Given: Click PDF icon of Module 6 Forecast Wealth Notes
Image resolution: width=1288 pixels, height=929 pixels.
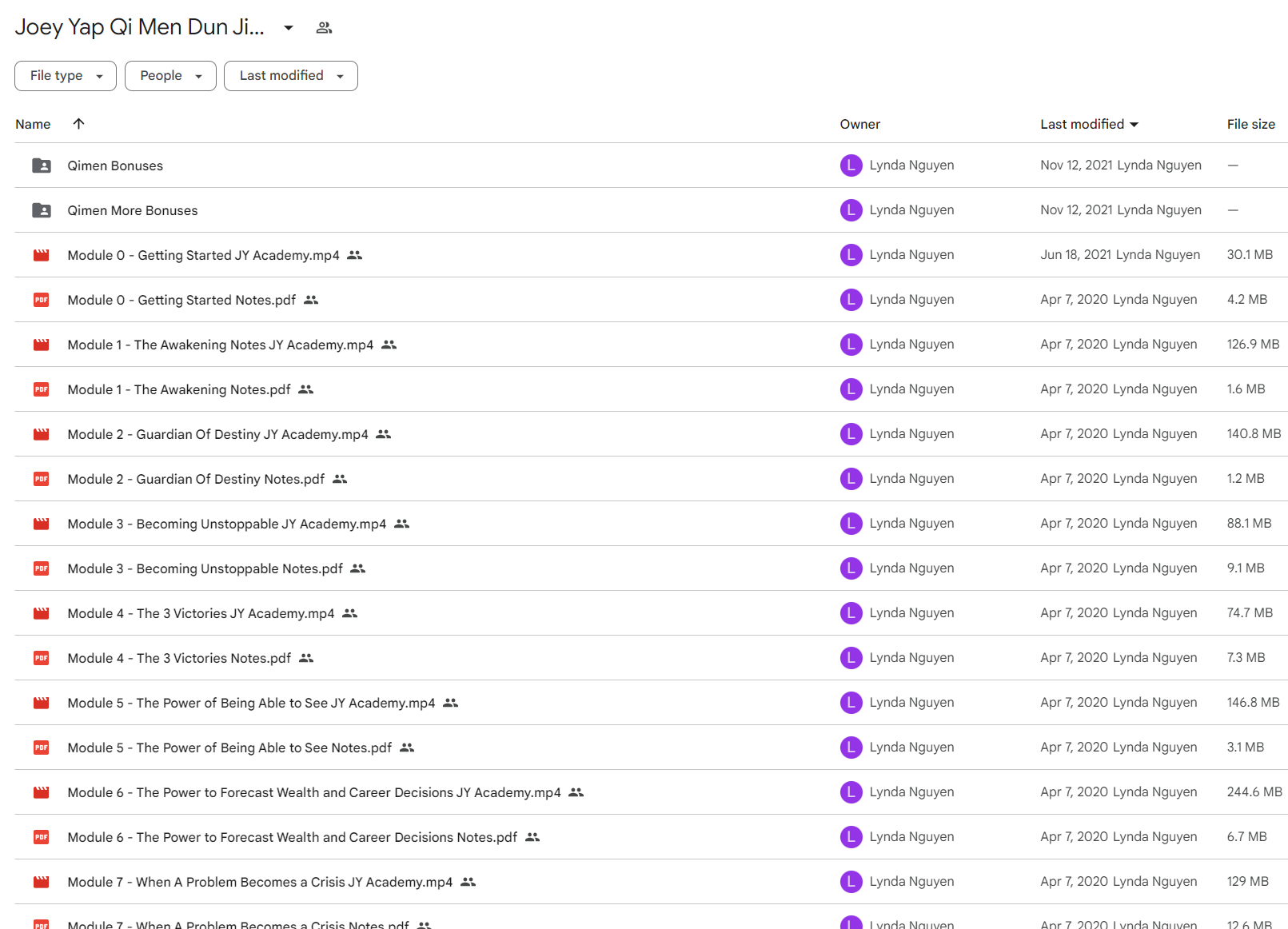Looking at the screenshot, I should coord(42,837).
